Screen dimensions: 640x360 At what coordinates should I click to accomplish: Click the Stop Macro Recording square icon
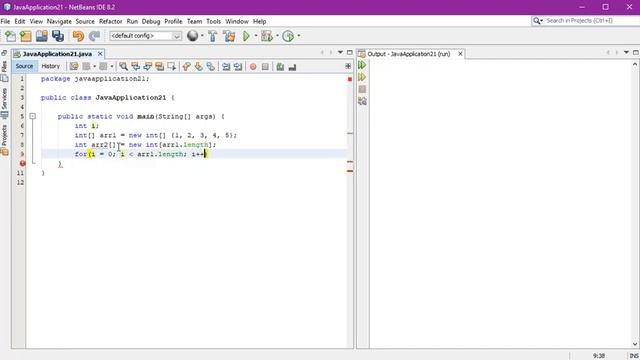[265, 67]
